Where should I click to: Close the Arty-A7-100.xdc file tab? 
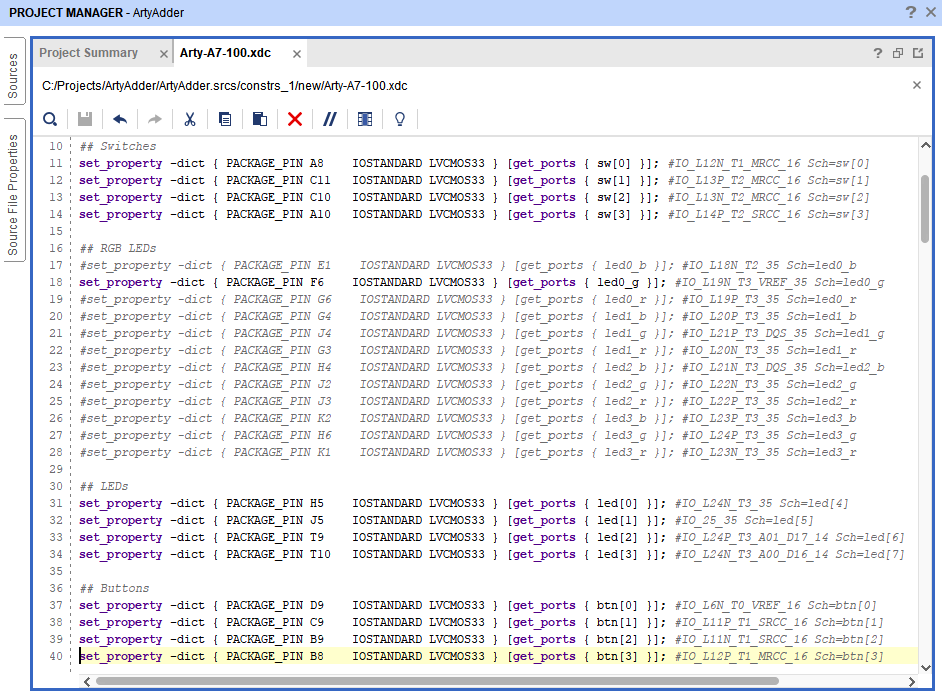click(295, 53)
